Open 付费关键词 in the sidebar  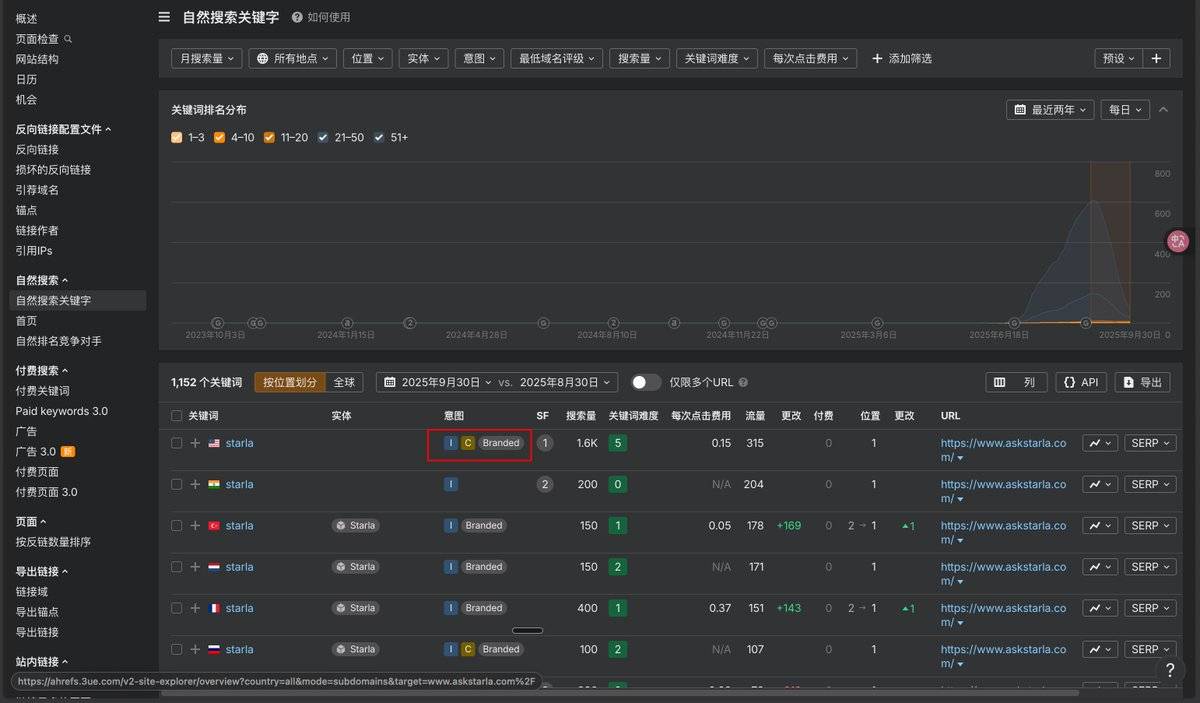tap(43, 391)
